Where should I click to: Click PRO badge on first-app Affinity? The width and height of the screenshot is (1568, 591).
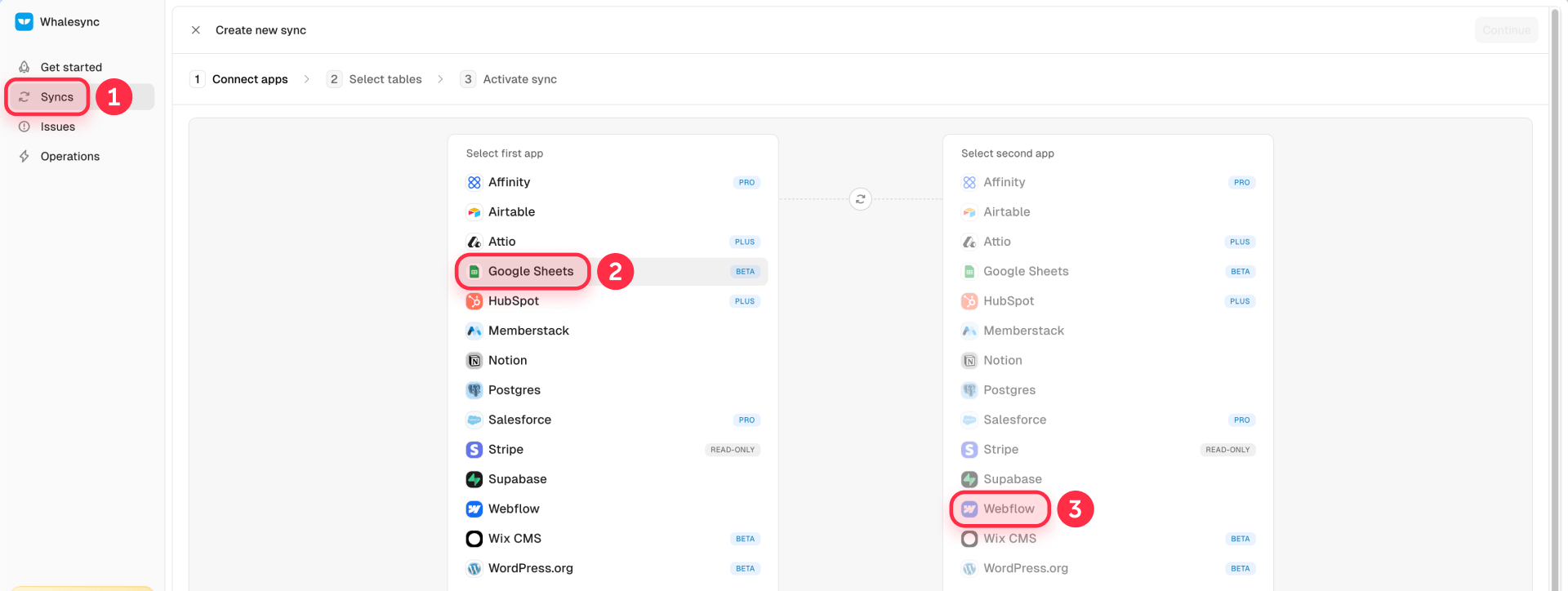746,182
